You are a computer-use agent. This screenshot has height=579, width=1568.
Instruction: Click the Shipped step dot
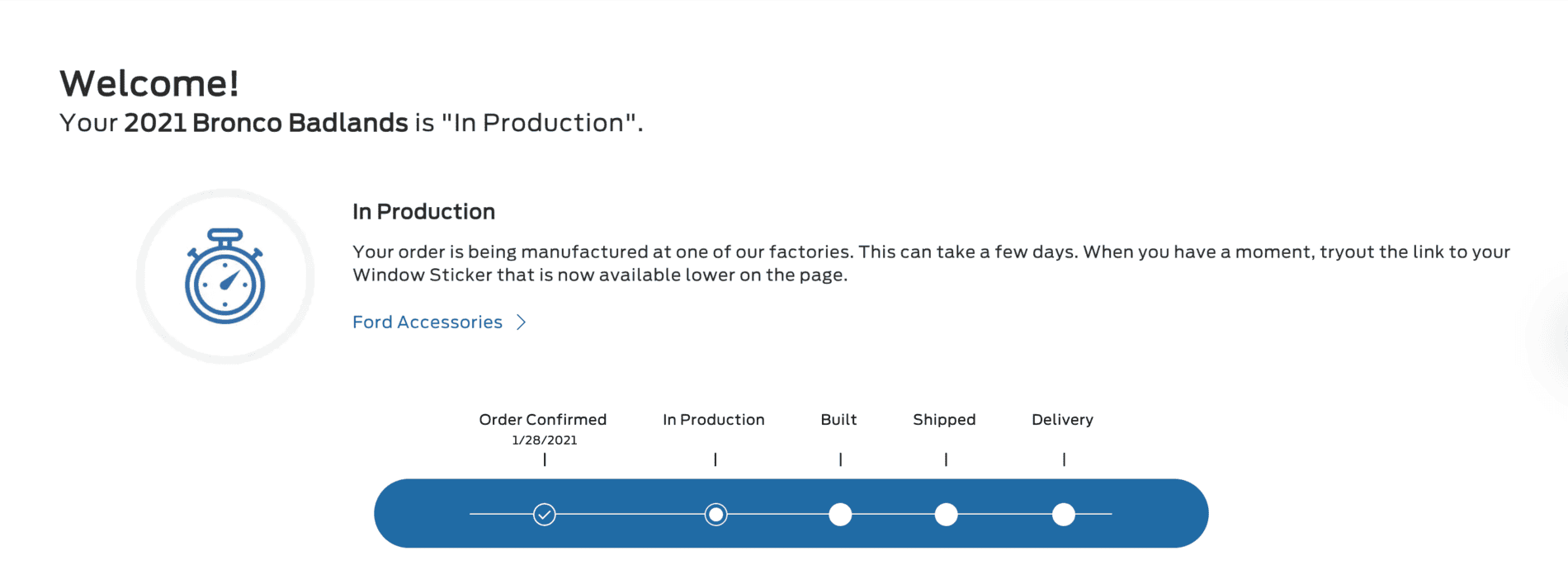tap(946, 515)
